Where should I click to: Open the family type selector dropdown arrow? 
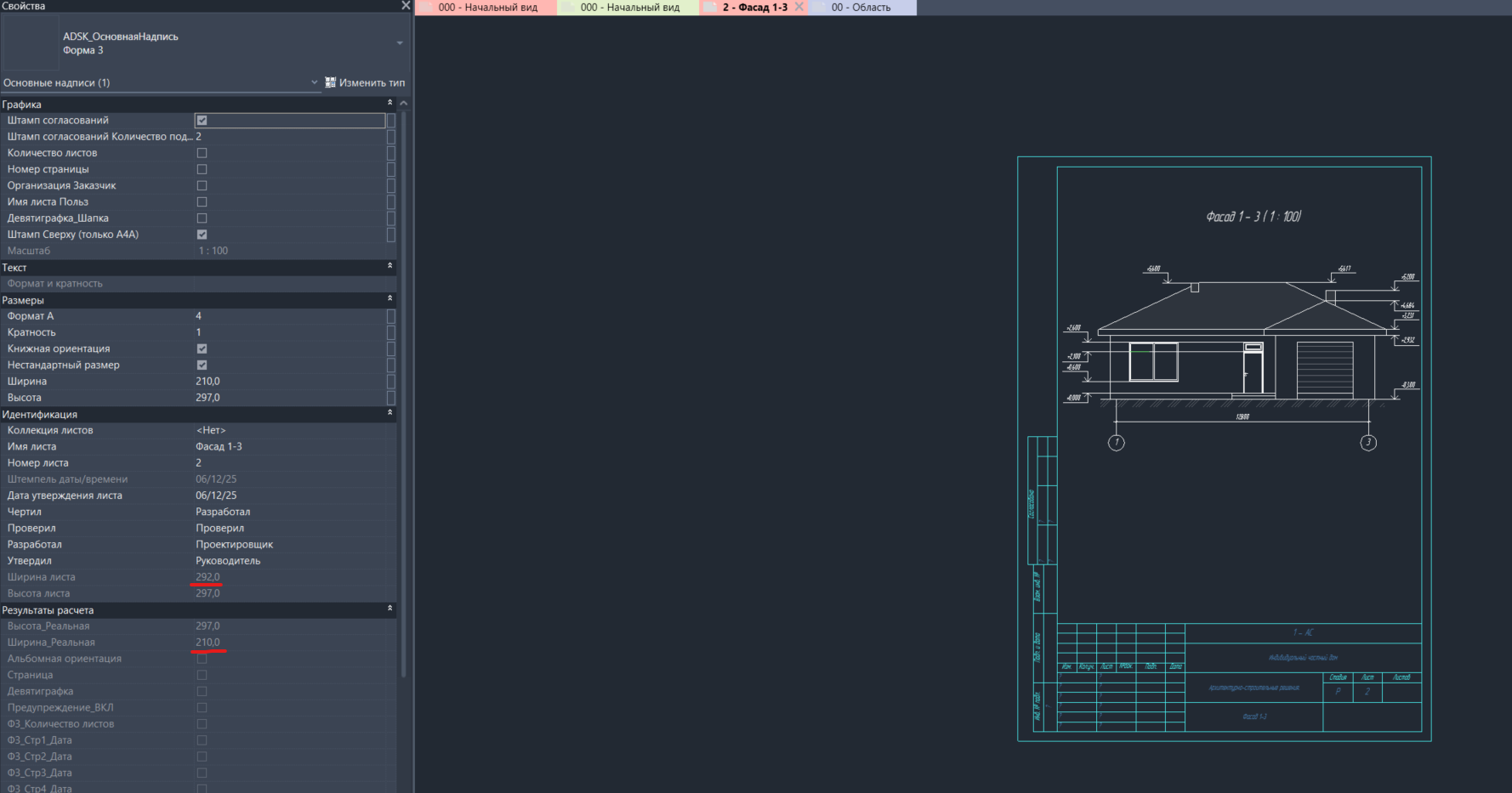[x=400, y=43]
